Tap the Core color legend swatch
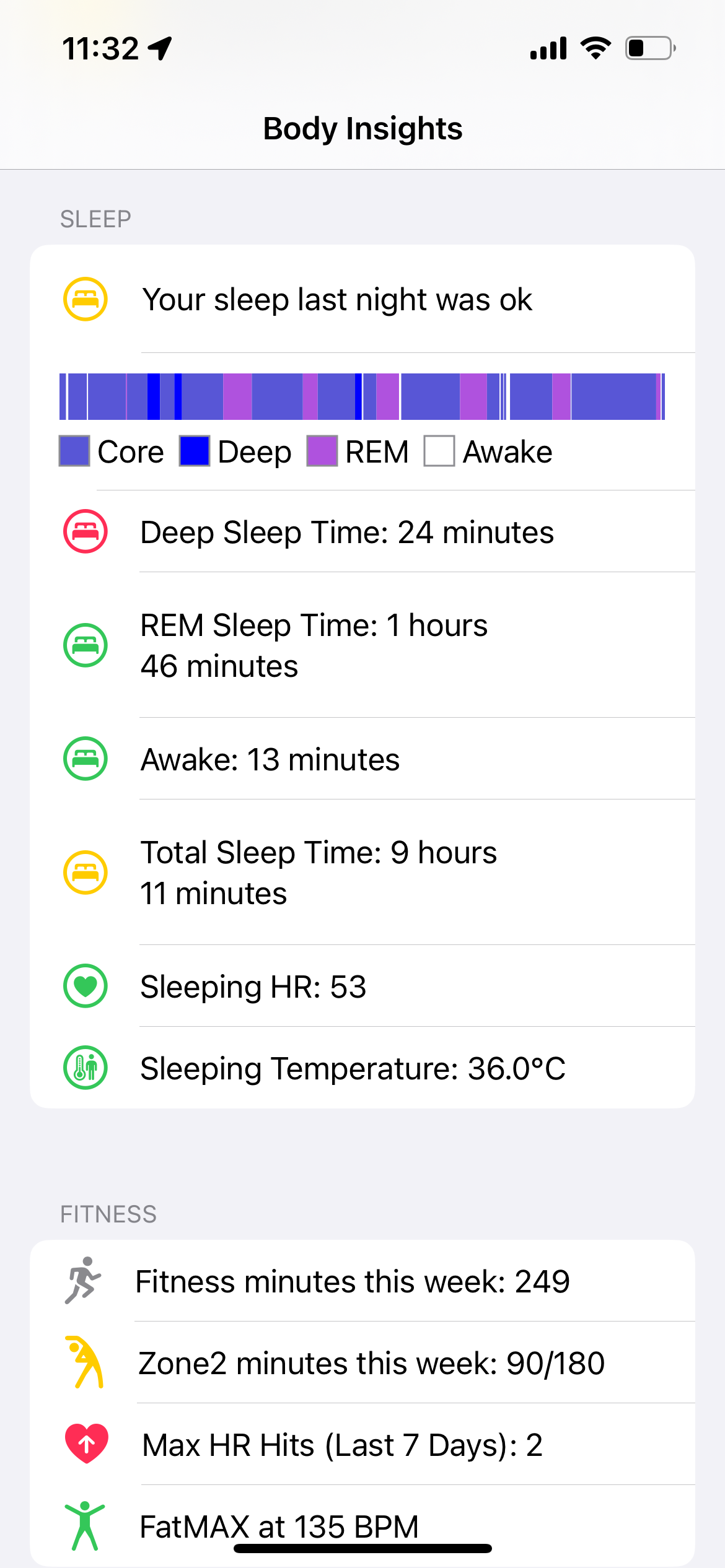The image size is (725, 1568). tap(74, 451)
